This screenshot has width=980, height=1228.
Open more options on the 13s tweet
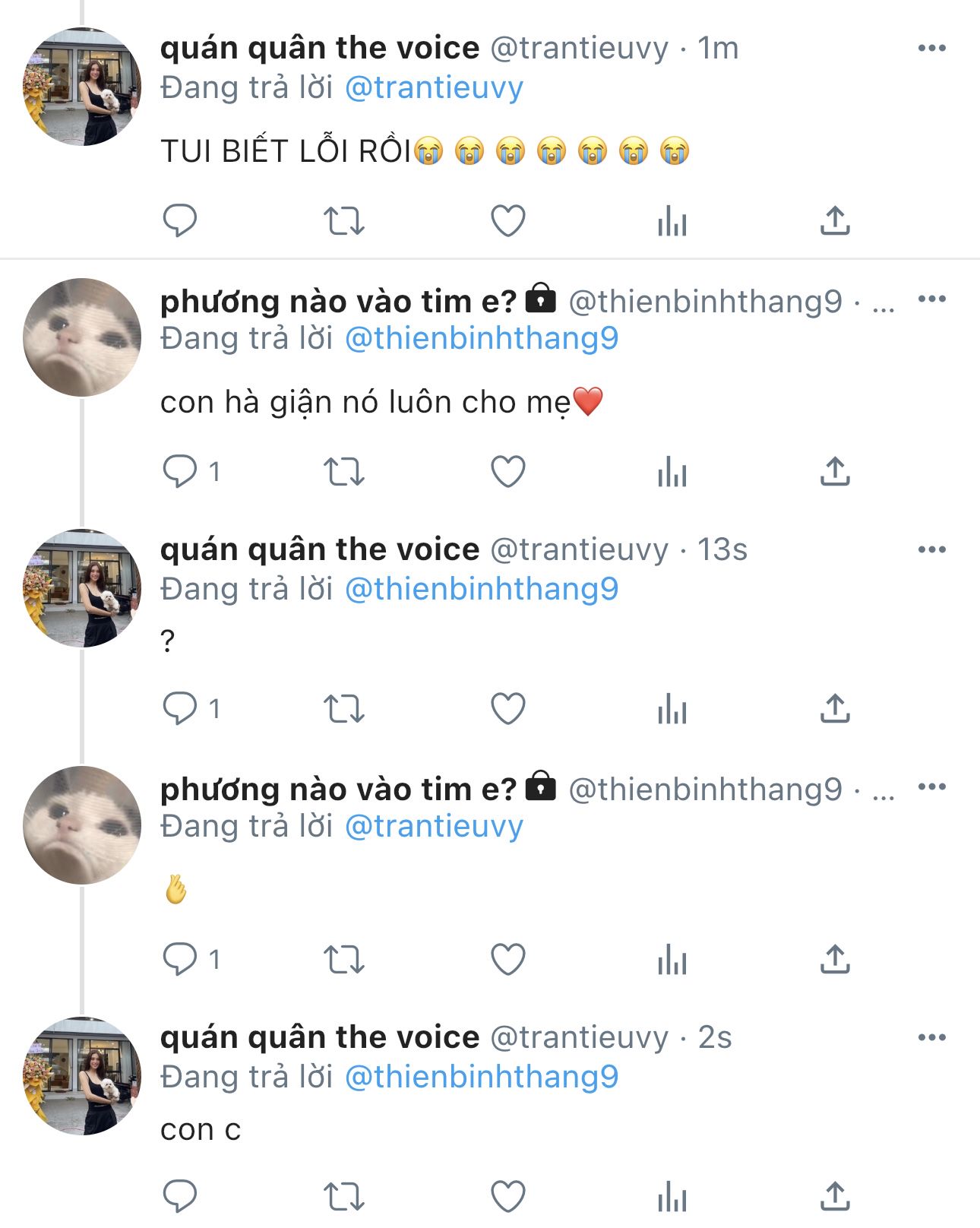(931, 550)
